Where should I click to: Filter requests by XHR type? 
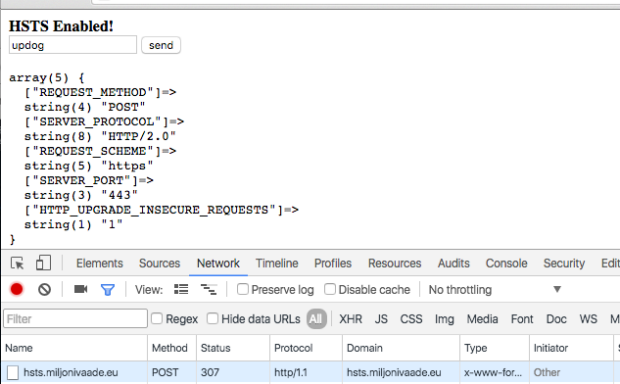[350, 319]
